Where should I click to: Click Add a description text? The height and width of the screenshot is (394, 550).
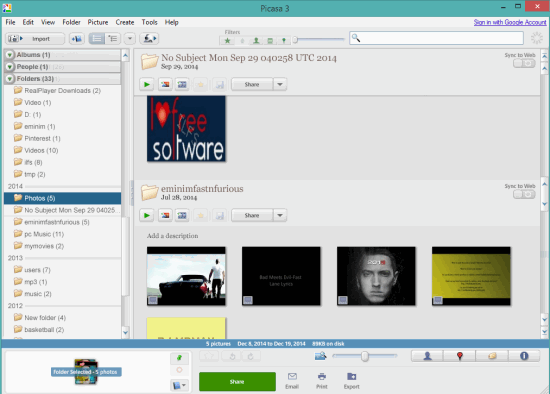pos(172,236)
